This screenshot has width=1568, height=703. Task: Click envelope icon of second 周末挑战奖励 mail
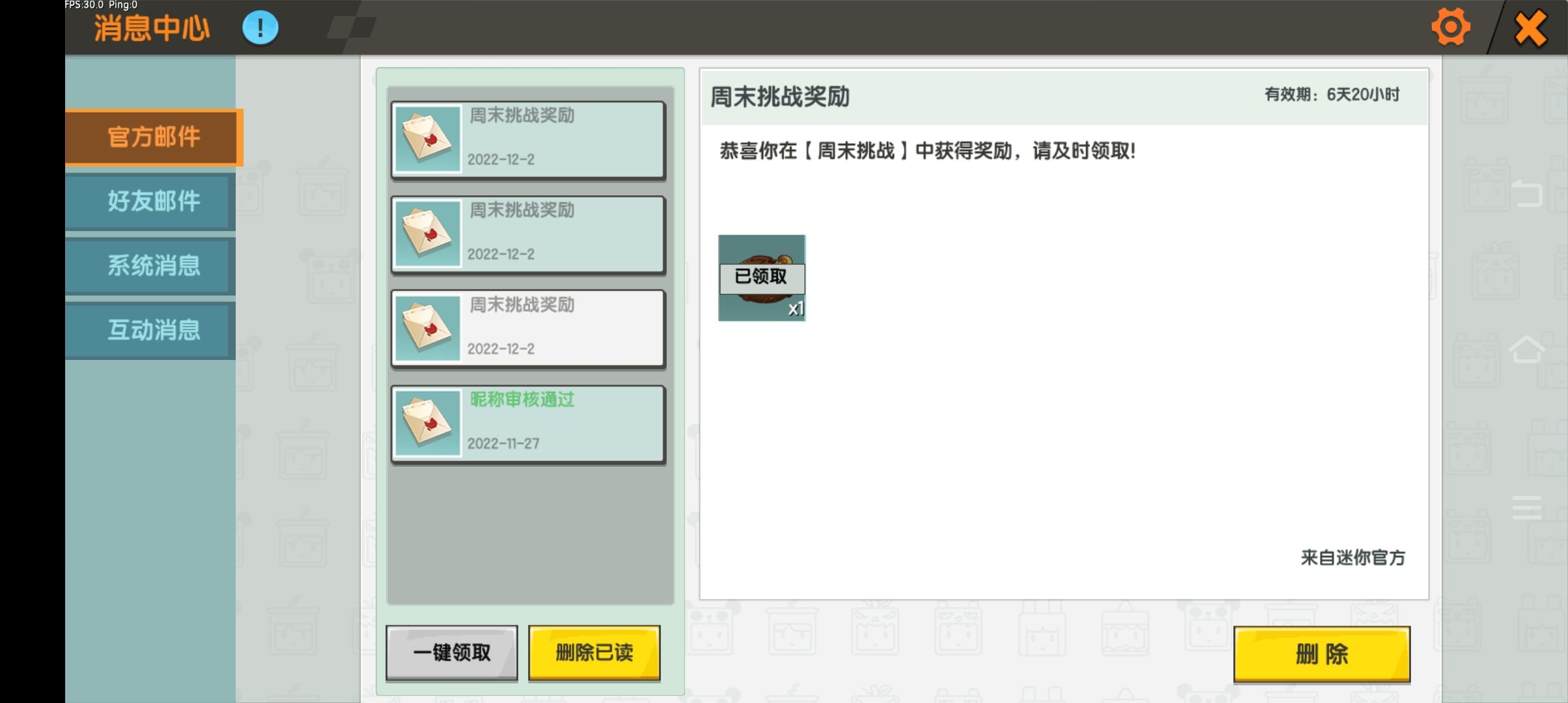click(x=427, y=233)
